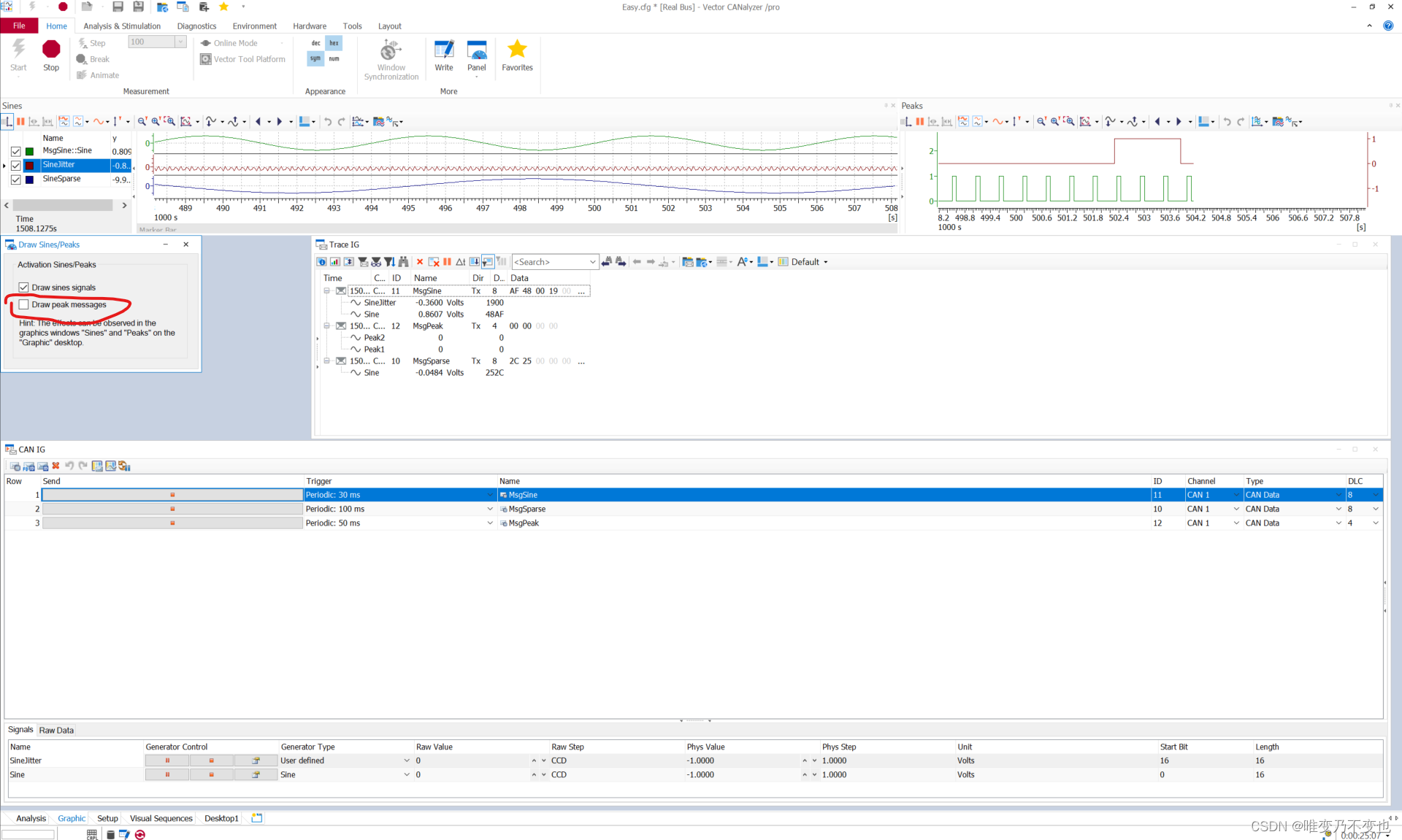
Task: Click Window Synchronization icon
Action: coord(391,51)
